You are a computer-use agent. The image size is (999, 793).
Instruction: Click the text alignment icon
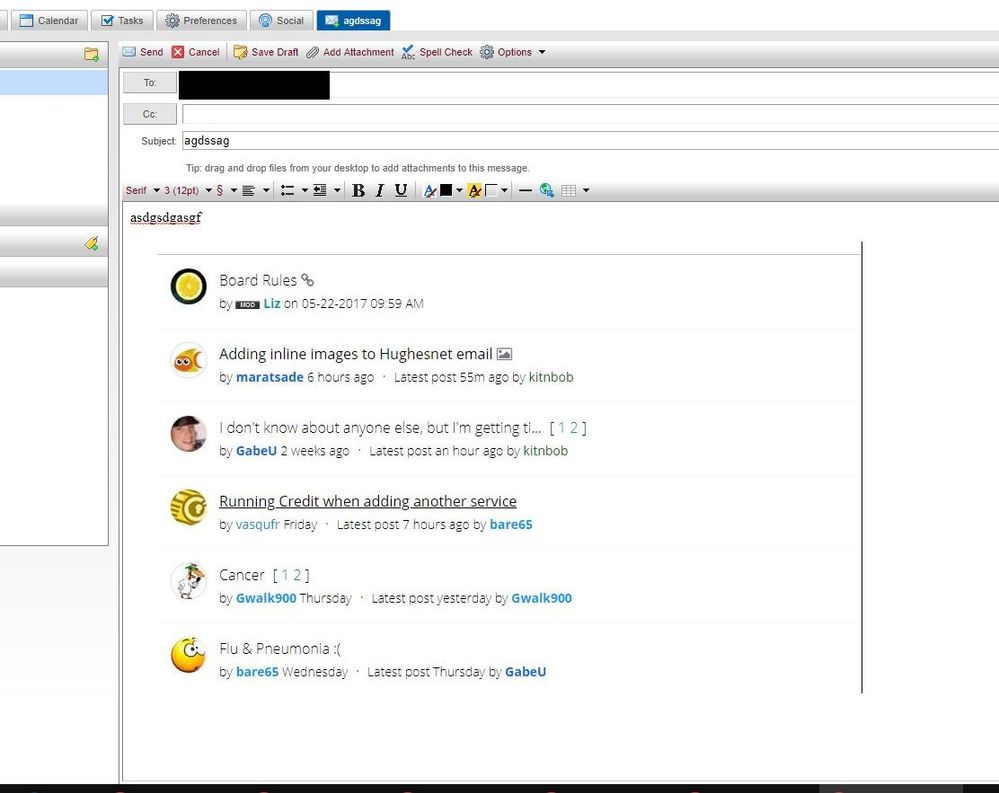click(x=249, y=190)
